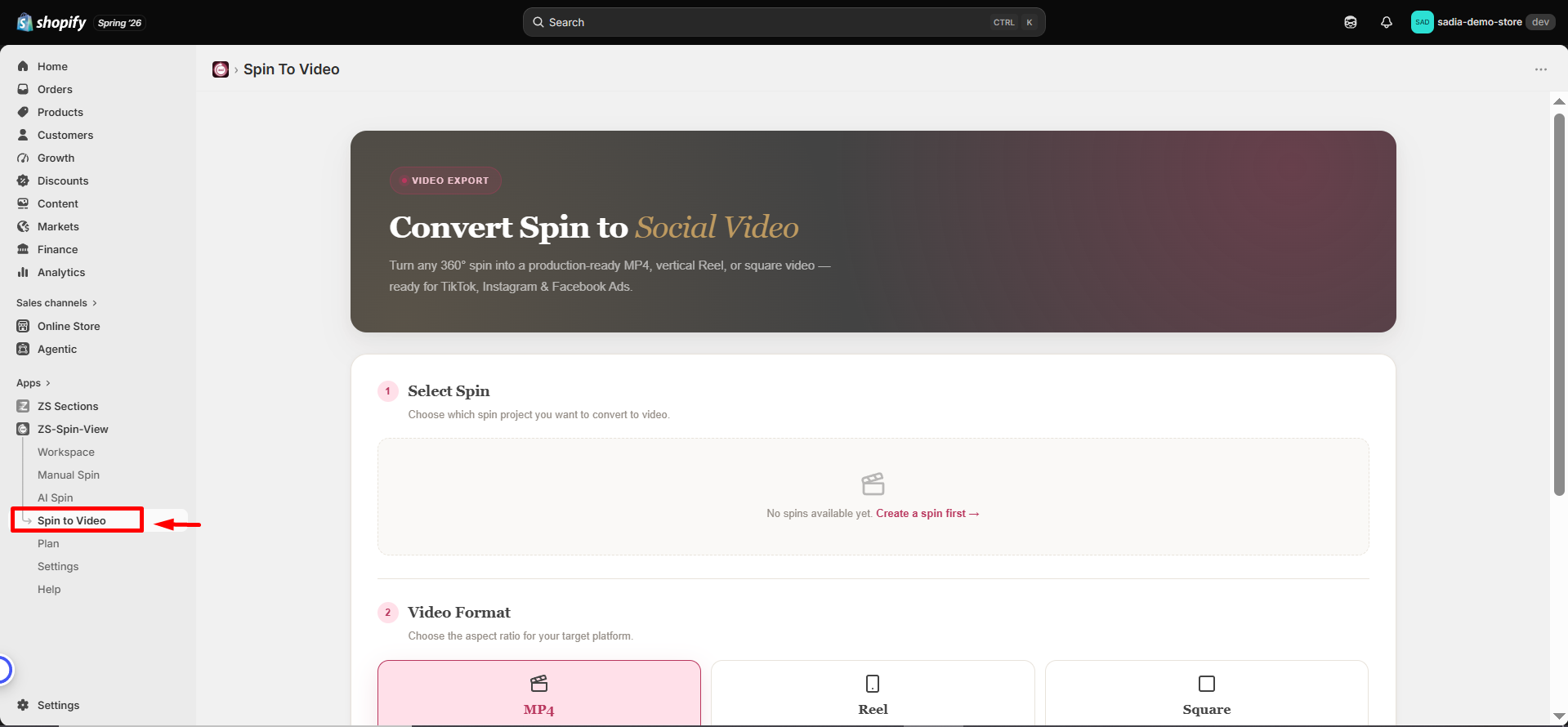Viewport: 1568px width, 727px height.
Task: Click the VIDEO EXPORT badge
Action: pos(445,181)
